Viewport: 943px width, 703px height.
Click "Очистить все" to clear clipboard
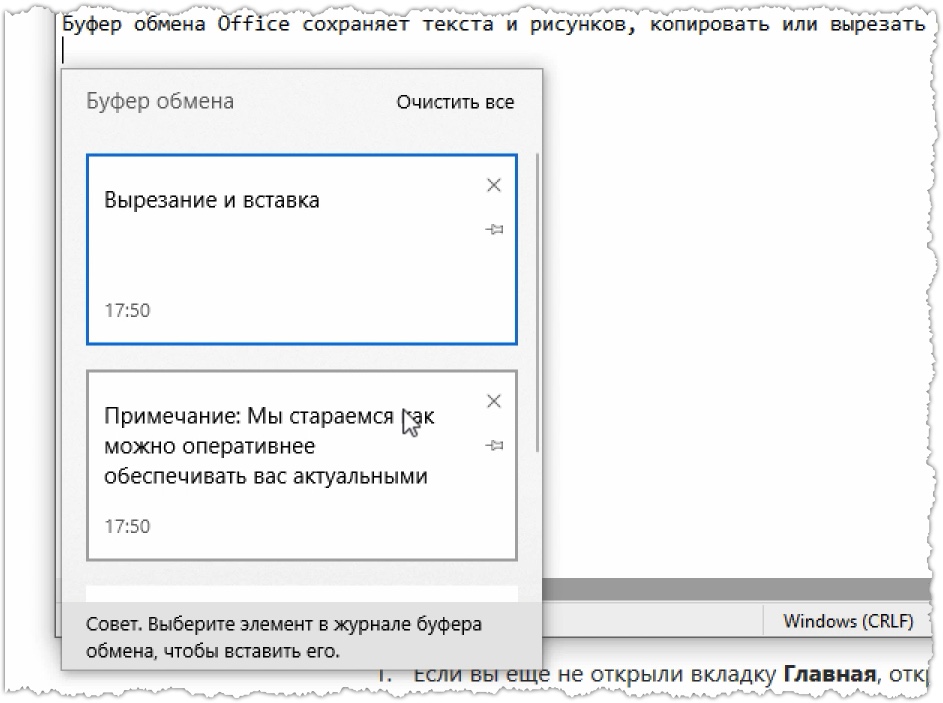coord(455,102)
